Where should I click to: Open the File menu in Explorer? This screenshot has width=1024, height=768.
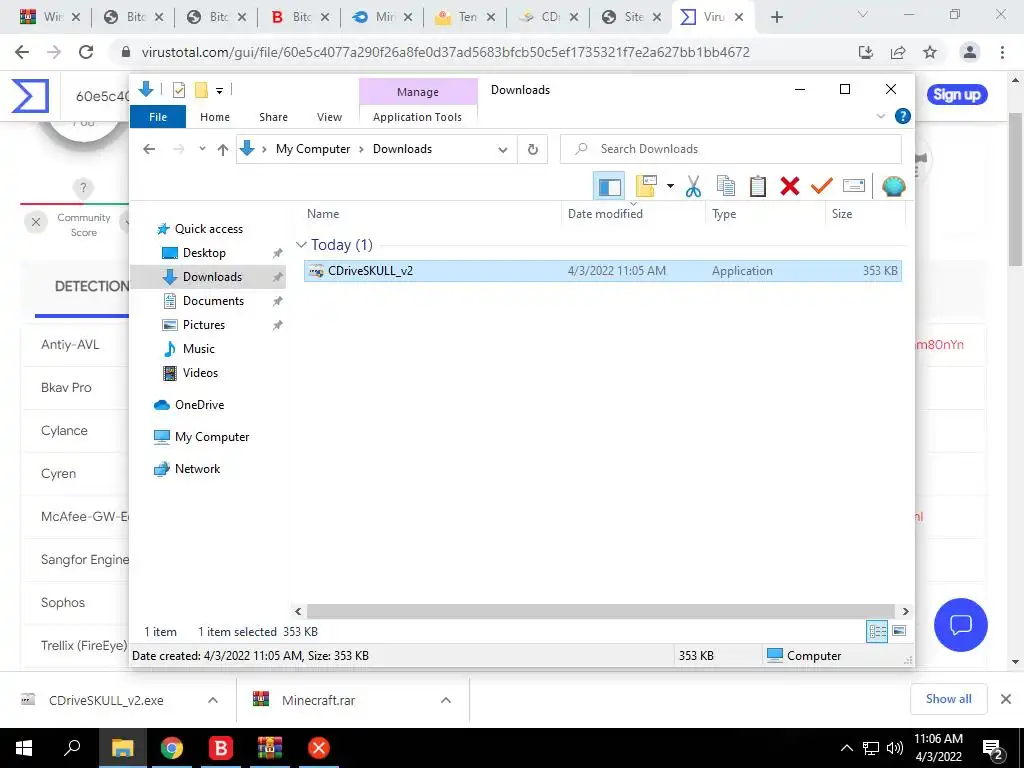pyautogui.click(x=158, y=117)
